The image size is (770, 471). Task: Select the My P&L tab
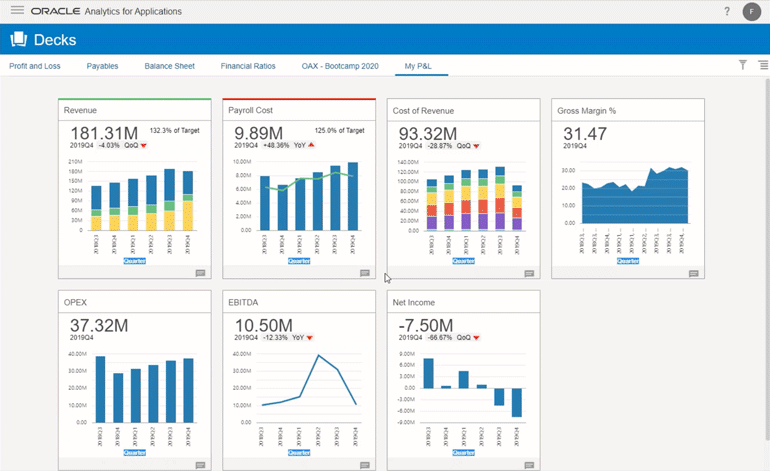click(x=418, y=66)
